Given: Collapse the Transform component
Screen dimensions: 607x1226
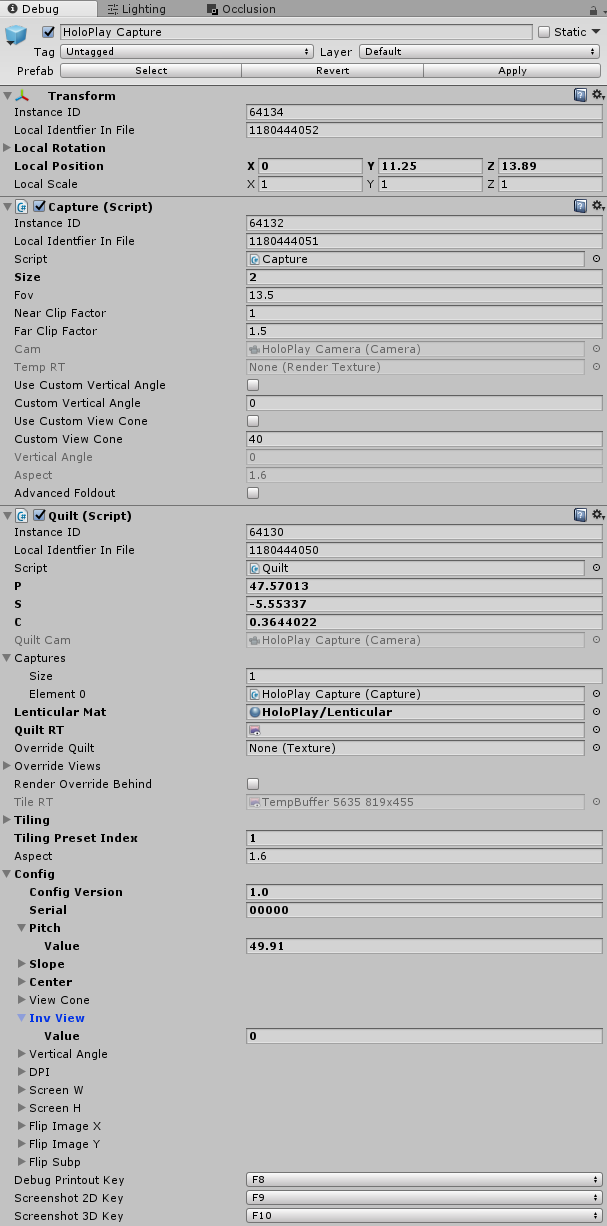Looking at the screenshot, I should pos(8,96).
